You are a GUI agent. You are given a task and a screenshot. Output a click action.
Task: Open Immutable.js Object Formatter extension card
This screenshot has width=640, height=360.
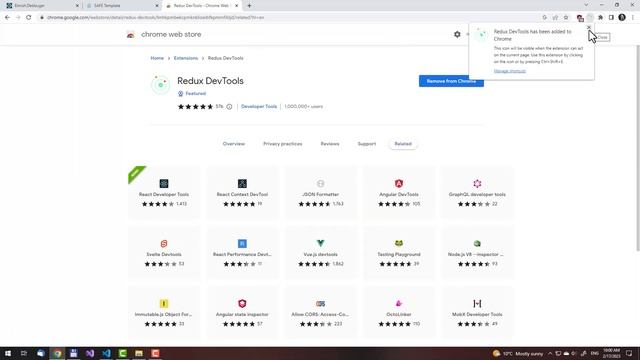[164, 313]
